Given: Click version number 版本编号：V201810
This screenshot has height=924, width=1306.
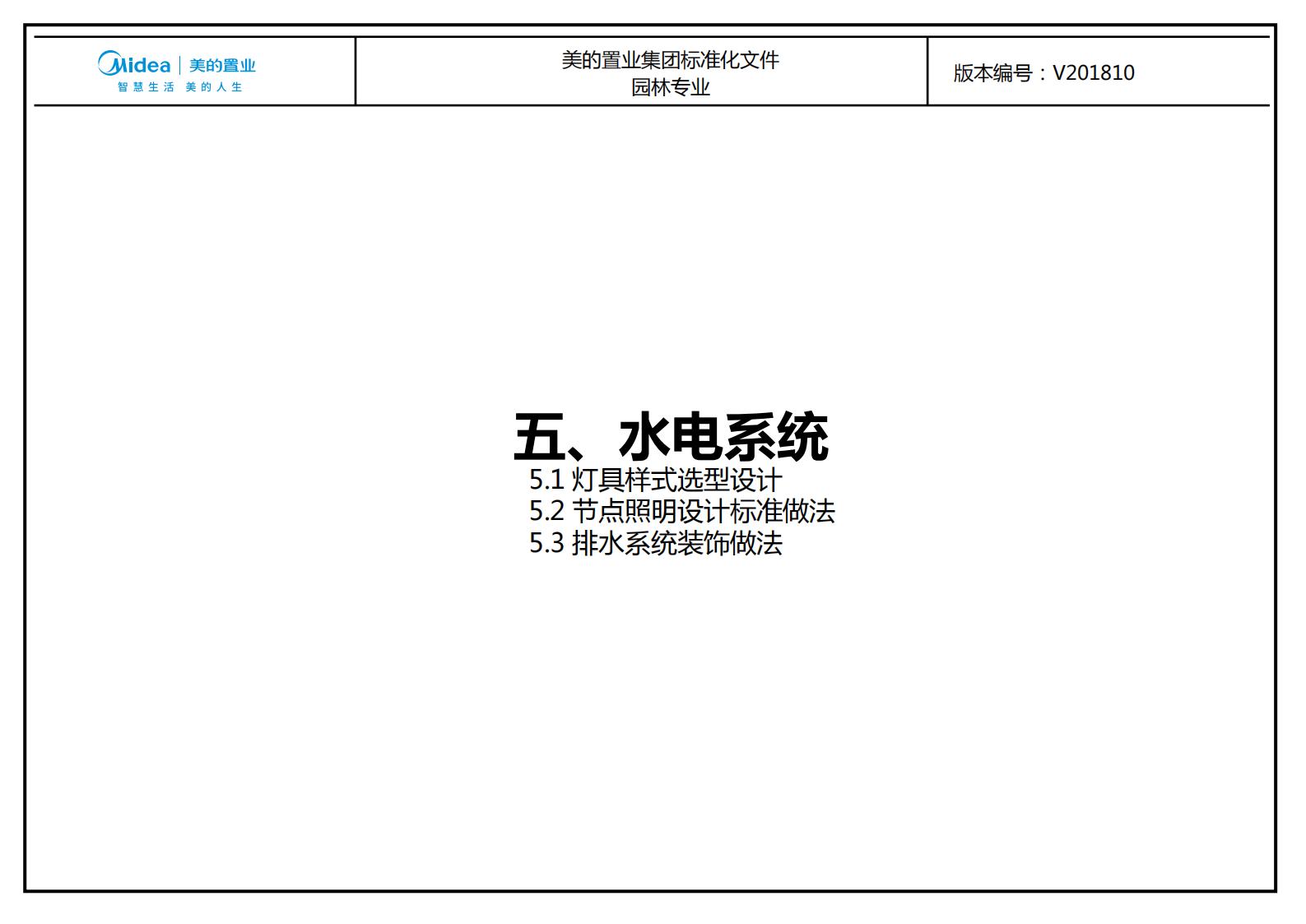Looking at the screenshot, I should 1043,73.
